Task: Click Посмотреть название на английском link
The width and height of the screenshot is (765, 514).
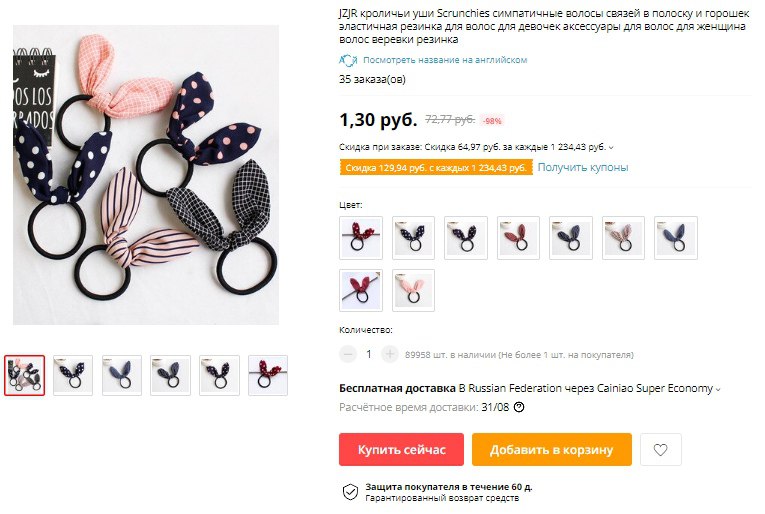Action: (445, 60)
